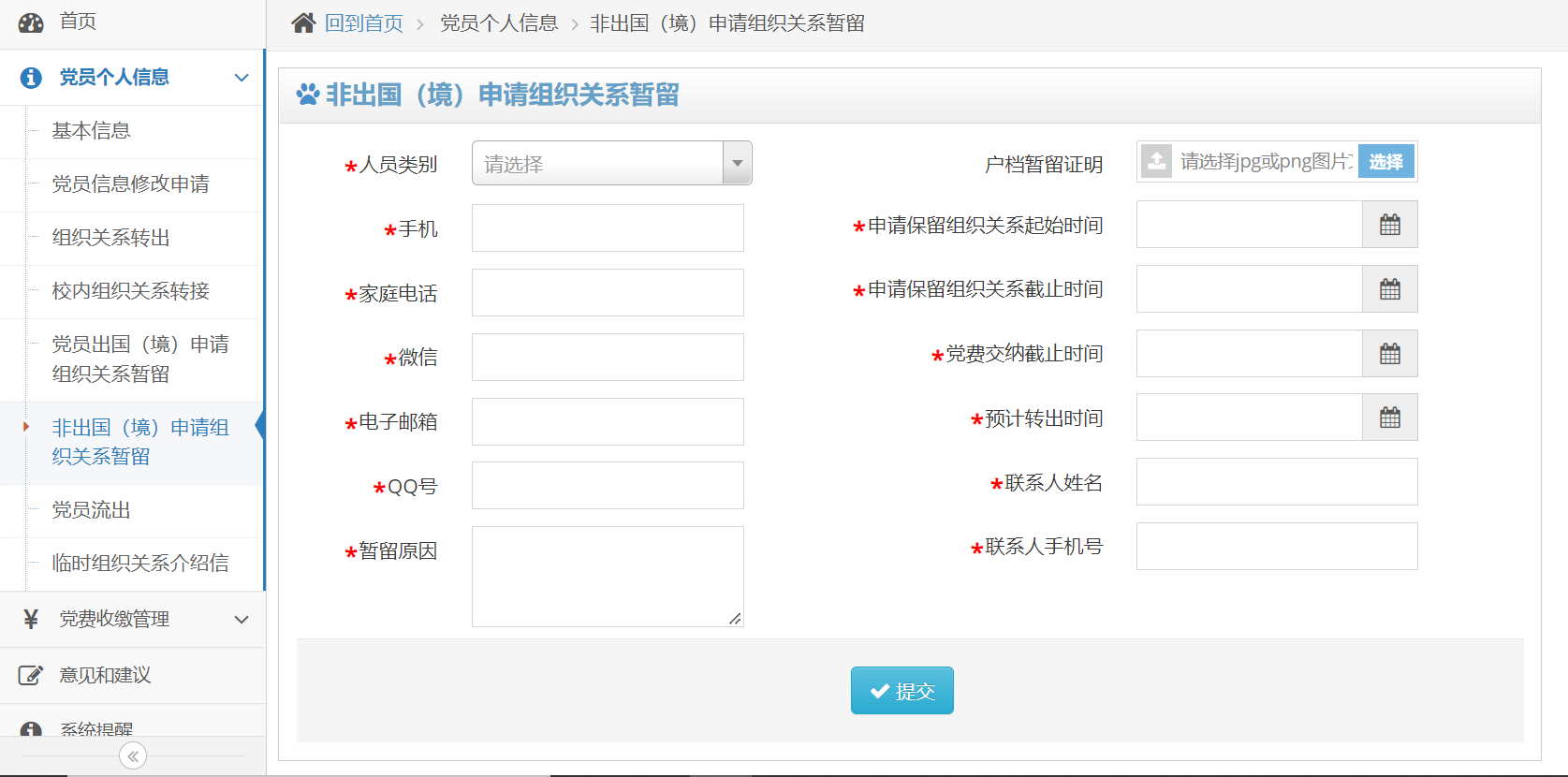
Task: Collapse the 党员个人信息 menu section
Action: tap(242, 78)
